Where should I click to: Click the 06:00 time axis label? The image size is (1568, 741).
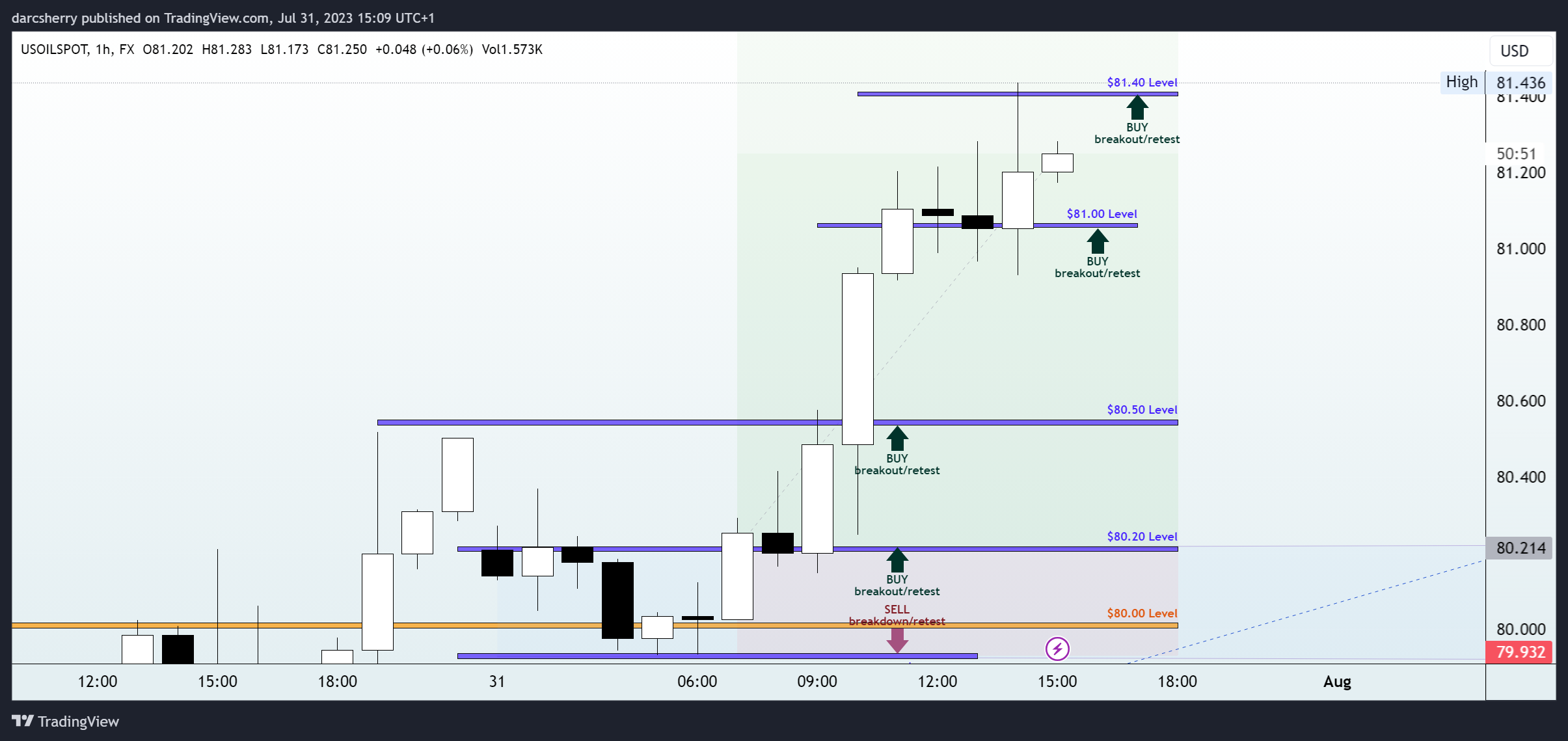(x=697, y=682)
